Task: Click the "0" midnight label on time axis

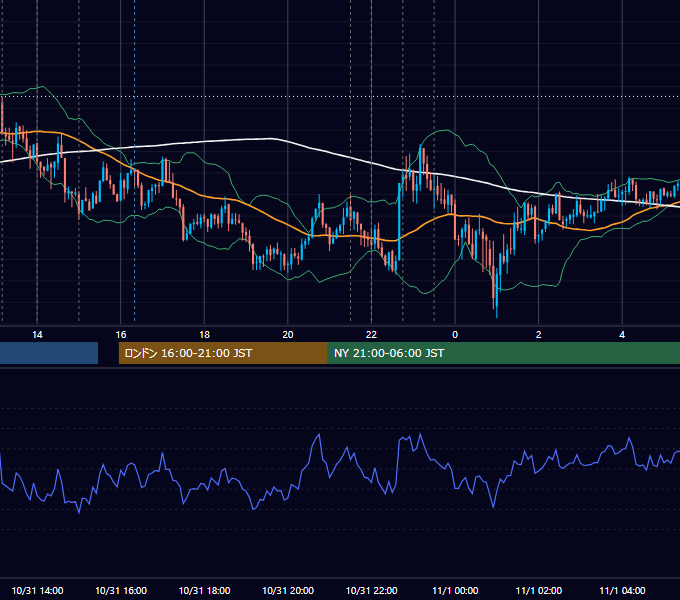Action: click(455, 335)
